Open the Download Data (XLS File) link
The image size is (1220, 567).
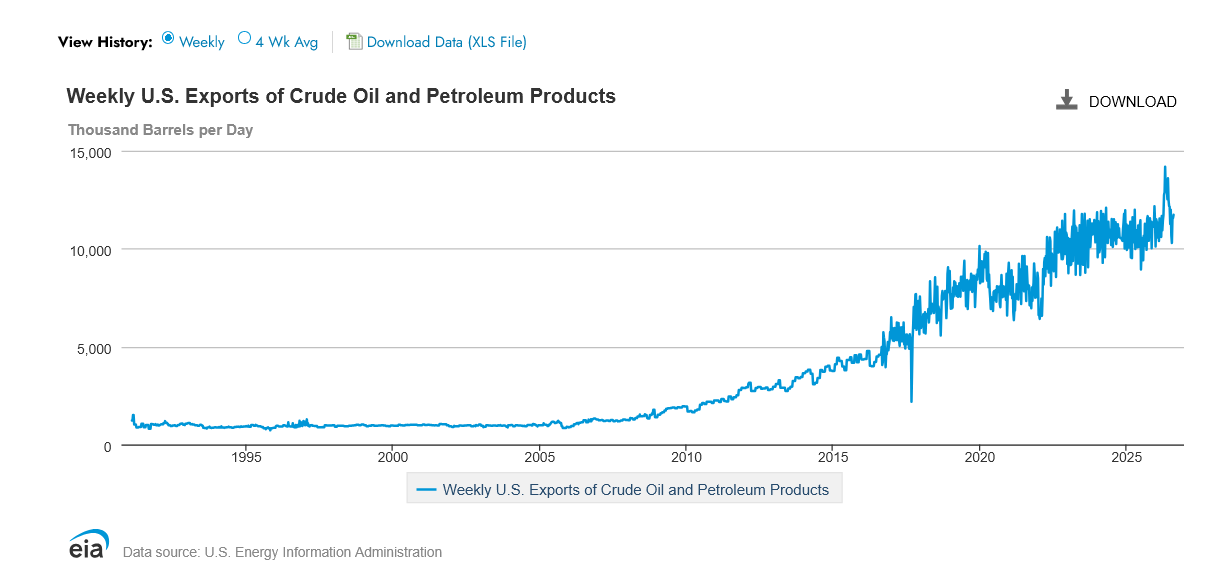point(447,42)
